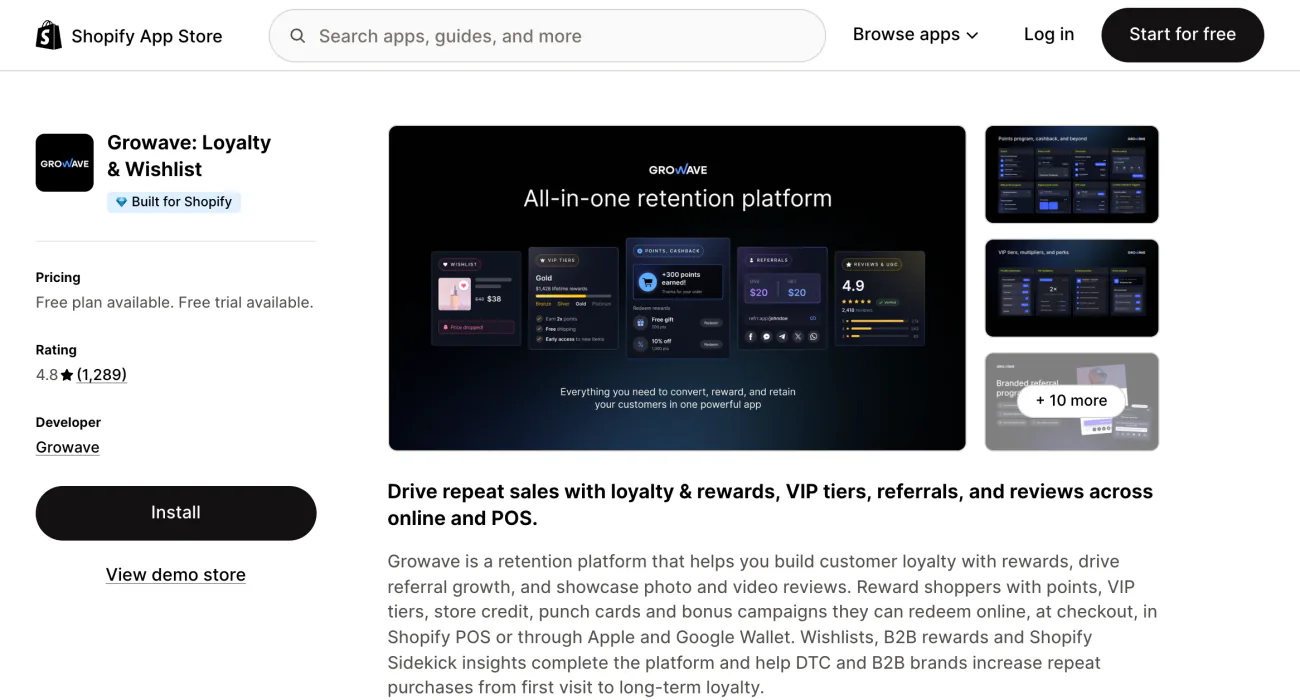Click the Rating label
Viewport: 1300px width, 700px height.
[x=56, y=350]
